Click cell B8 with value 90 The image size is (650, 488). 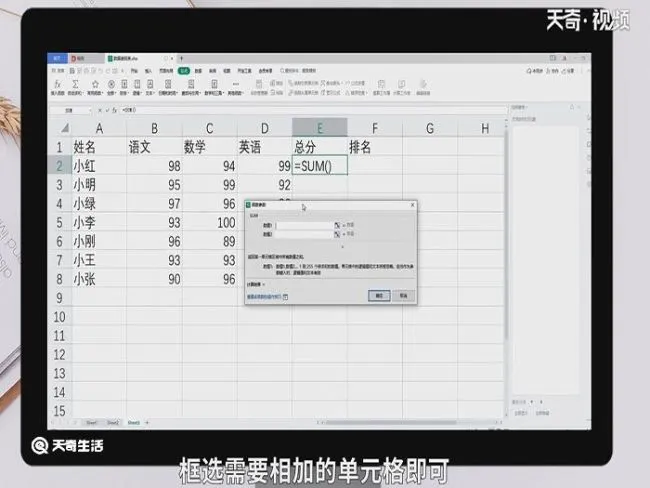[154, 279]
